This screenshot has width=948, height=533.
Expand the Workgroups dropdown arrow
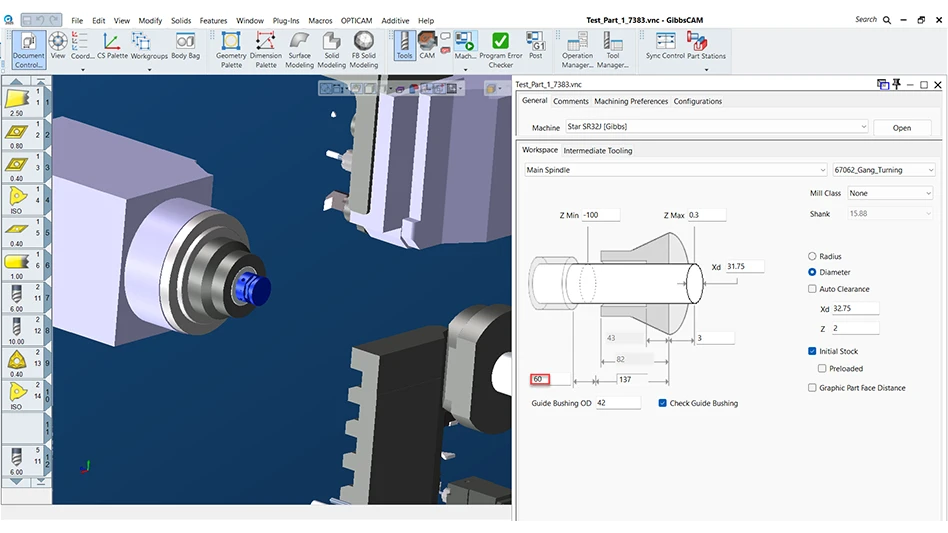[x=149, y=69]
